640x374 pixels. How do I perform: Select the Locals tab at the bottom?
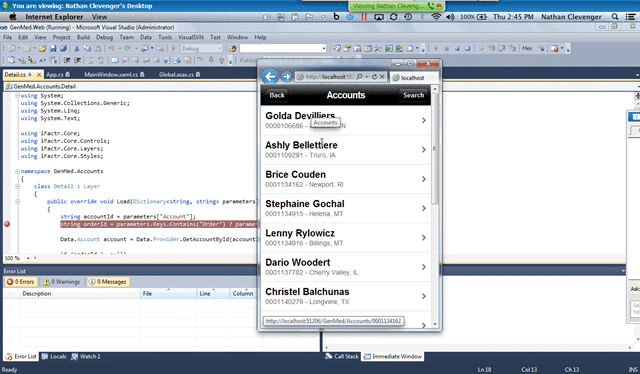[x=54, y=356]
